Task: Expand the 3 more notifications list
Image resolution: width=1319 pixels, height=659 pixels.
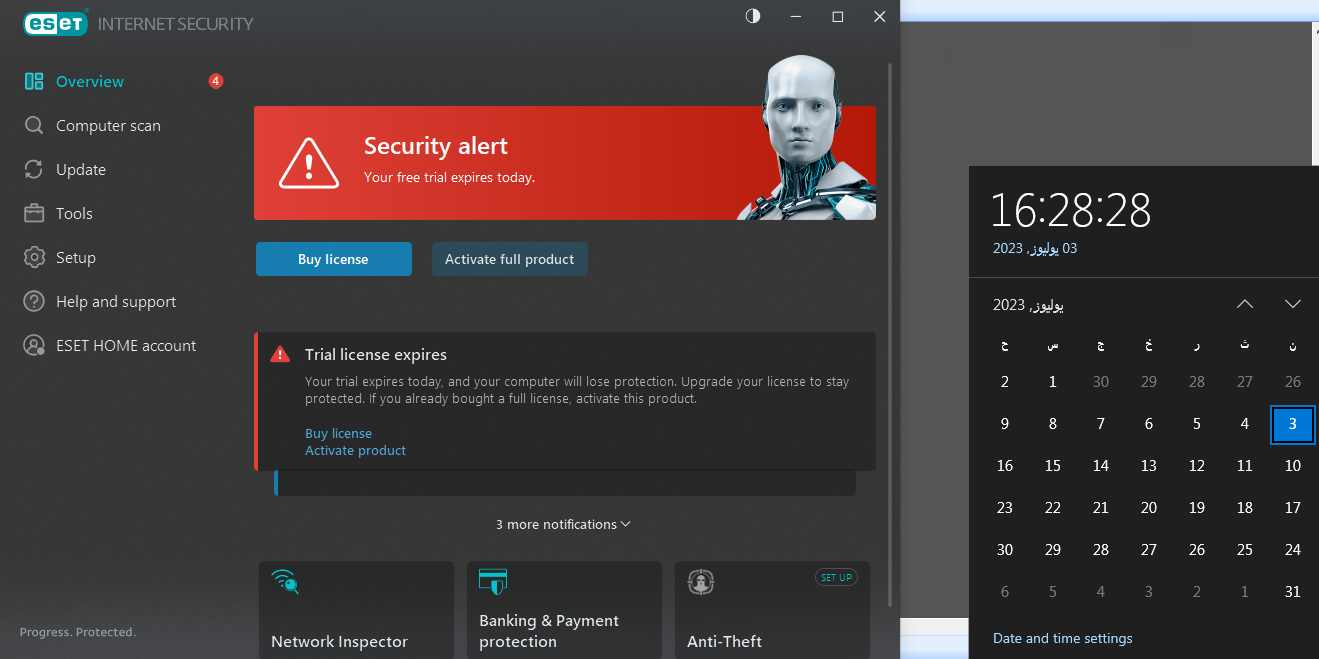Action: (563, 524)
